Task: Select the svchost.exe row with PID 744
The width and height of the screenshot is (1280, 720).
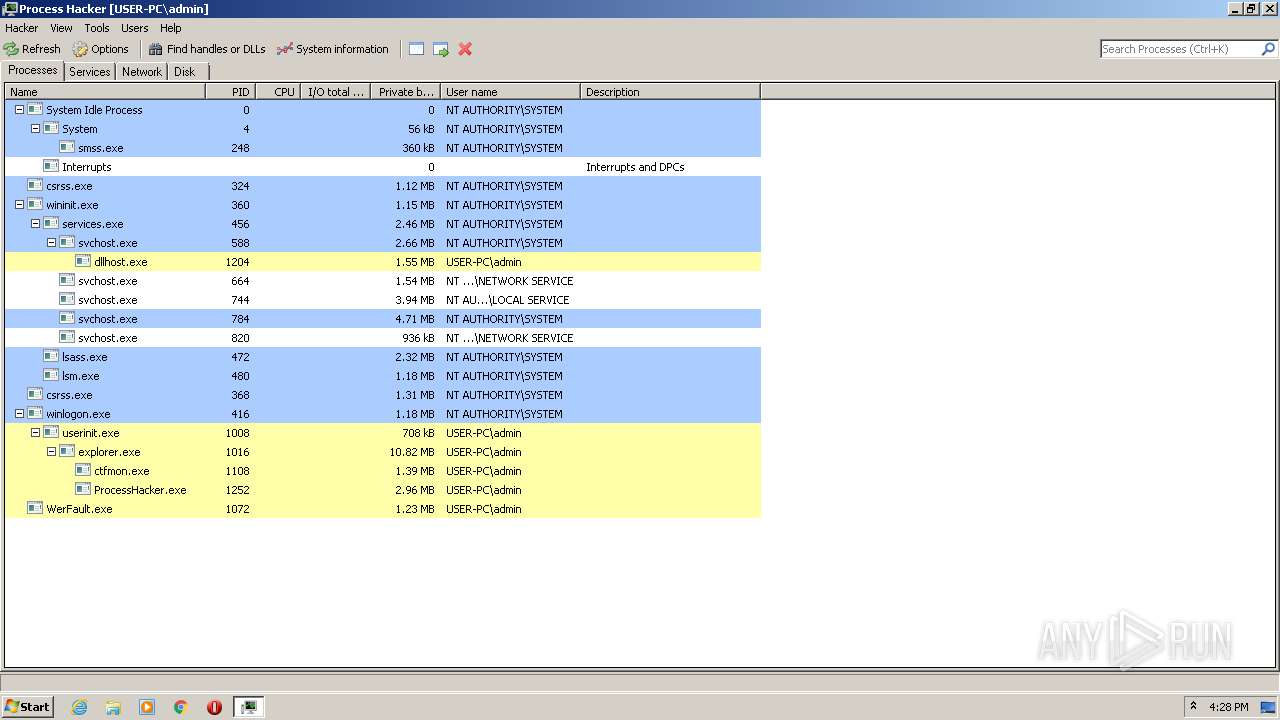Action: click(x=383, y=300)
